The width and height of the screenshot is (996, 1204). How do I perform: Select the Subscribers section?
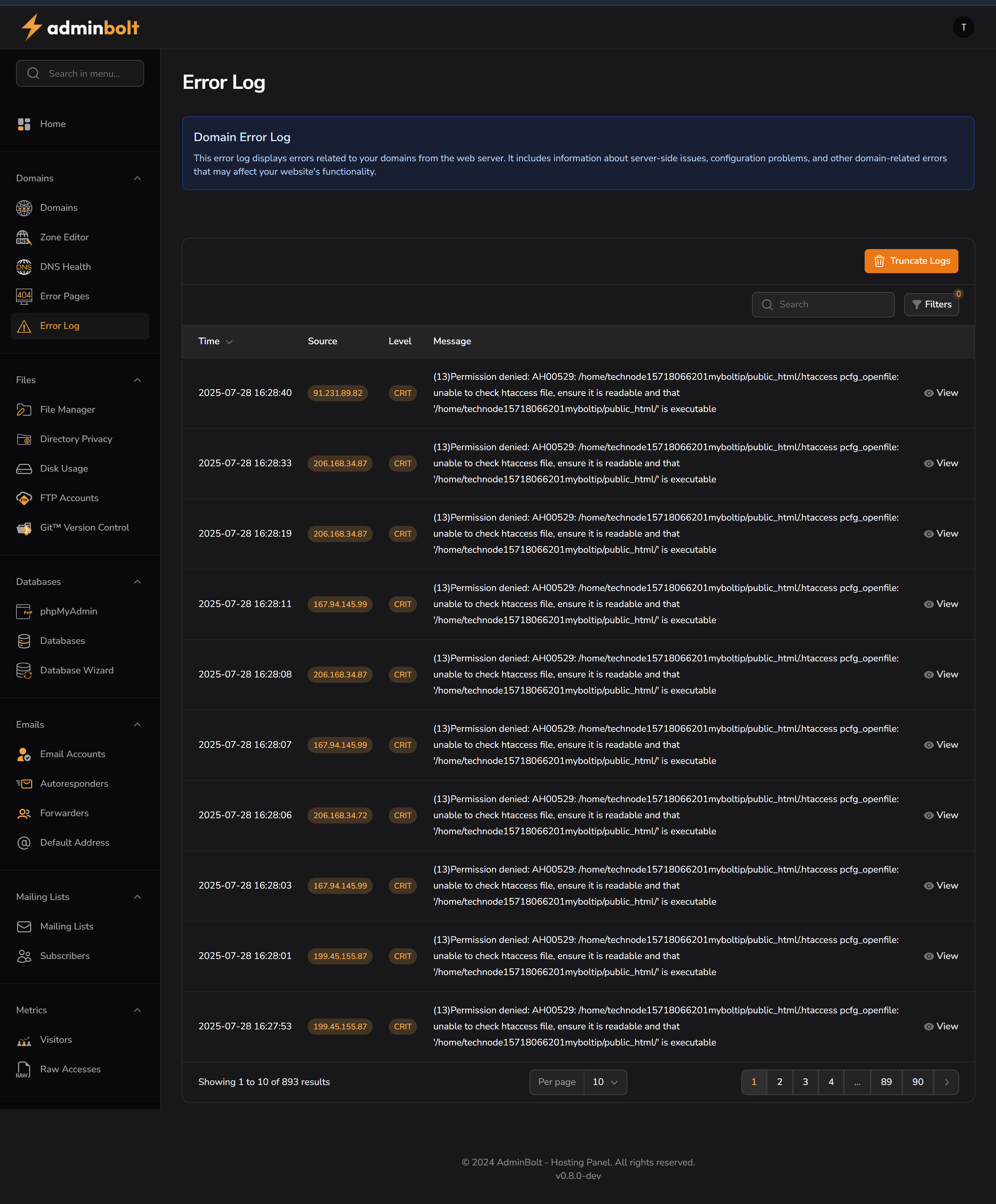64,956
